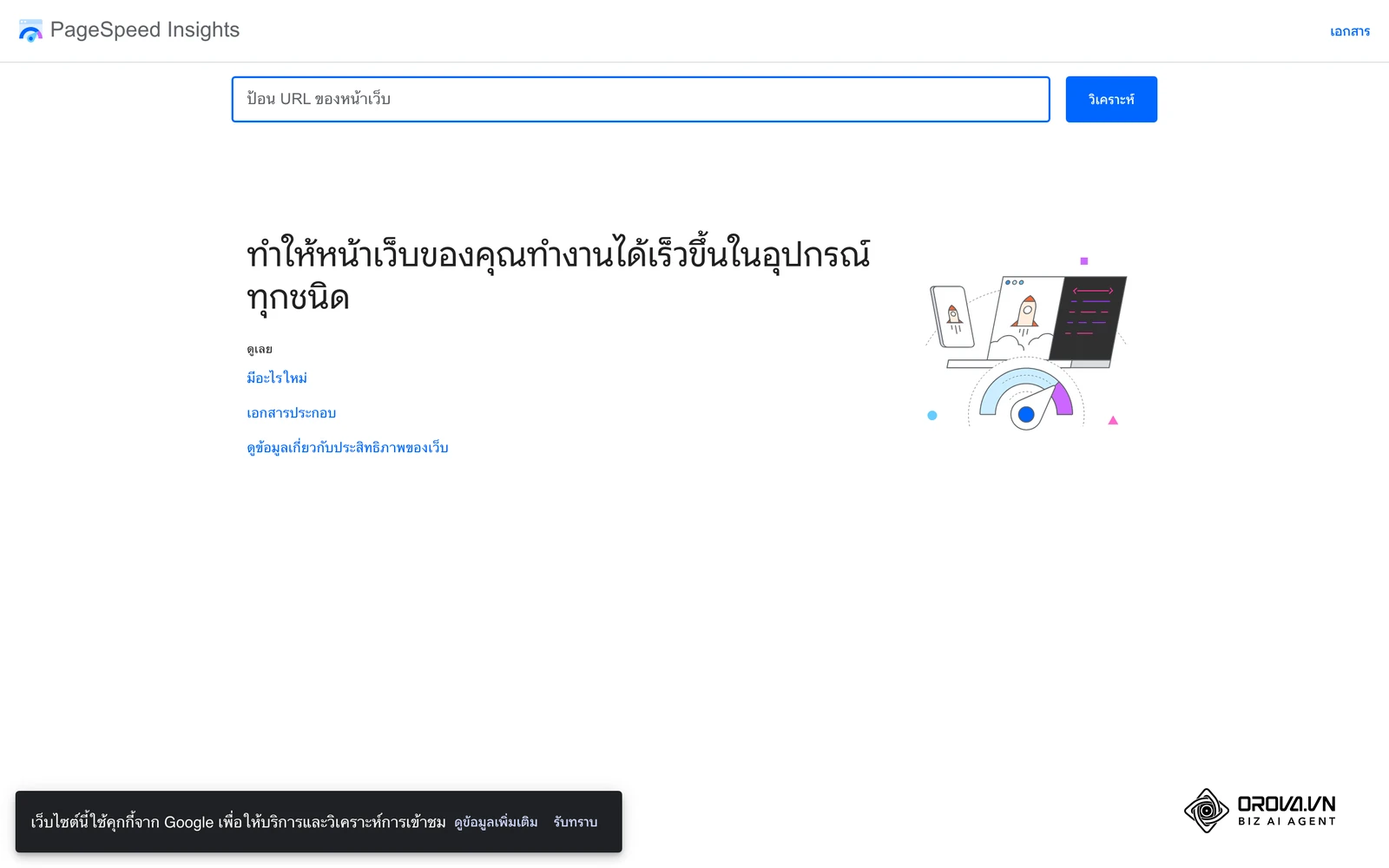Click the rocket and speed gauge illustration
Viewport: 1389px width, 868px height.
1026,344
